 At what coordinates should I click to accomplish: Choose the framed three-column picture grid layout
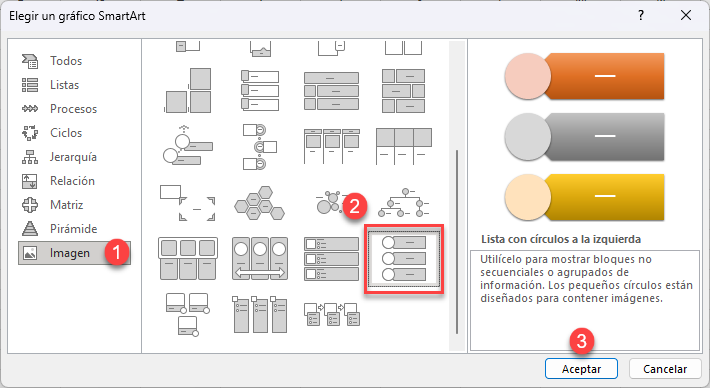pos(187,259)
